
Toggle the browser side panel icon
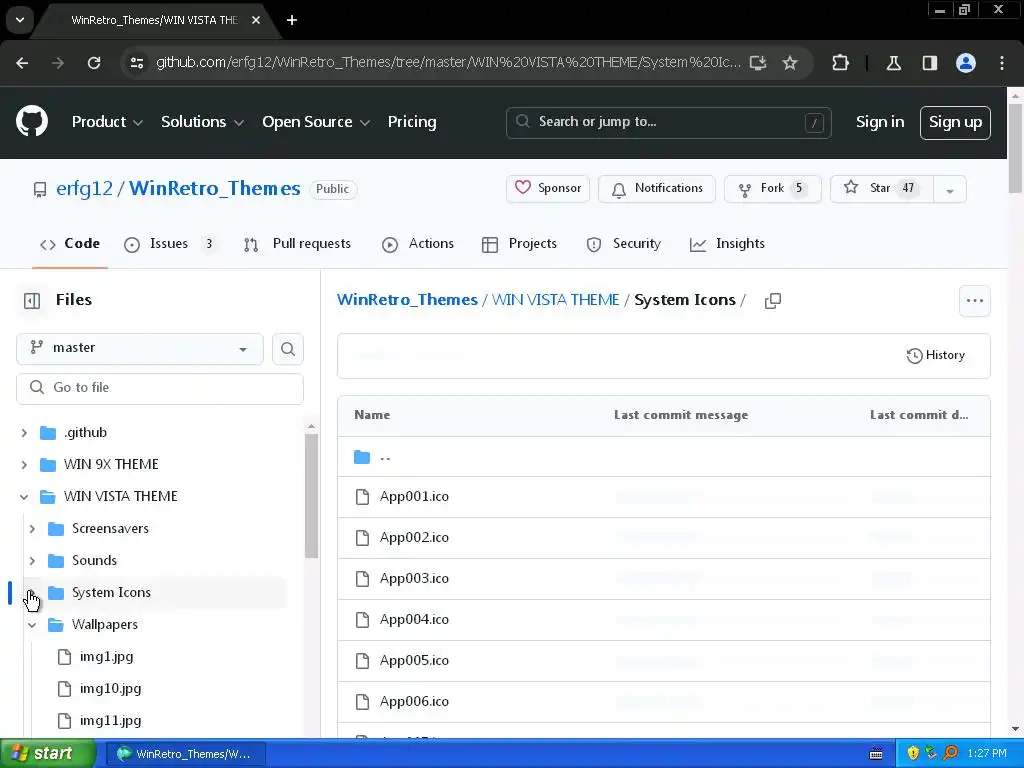click(929, 63)
